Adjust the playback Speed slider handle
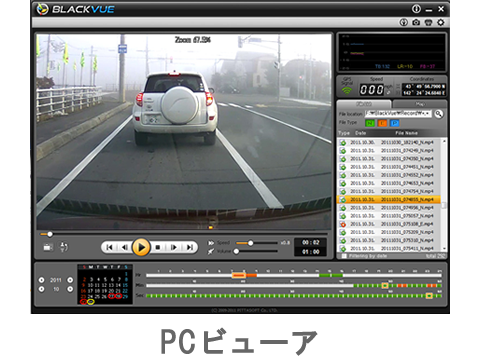The image size is (480, 360). click(250, 243)
